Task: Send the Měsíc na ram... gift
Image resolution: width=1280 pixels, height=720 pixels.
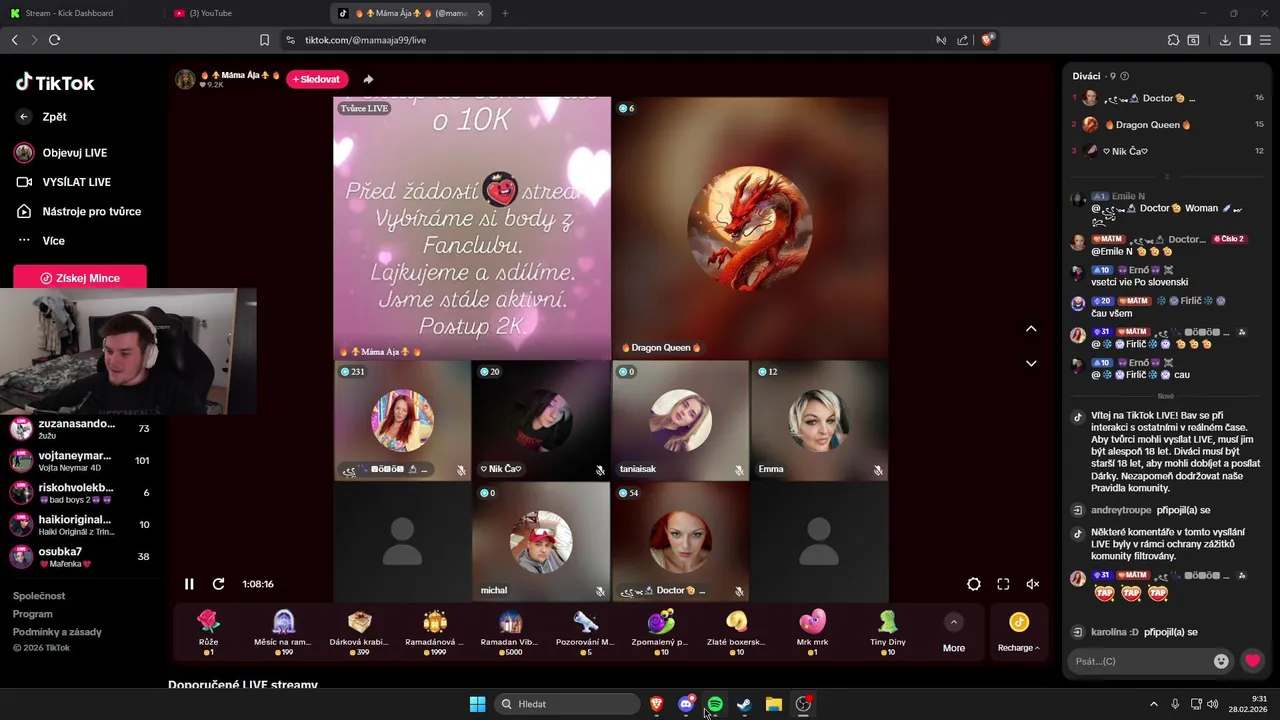Action: pos(283,632)
